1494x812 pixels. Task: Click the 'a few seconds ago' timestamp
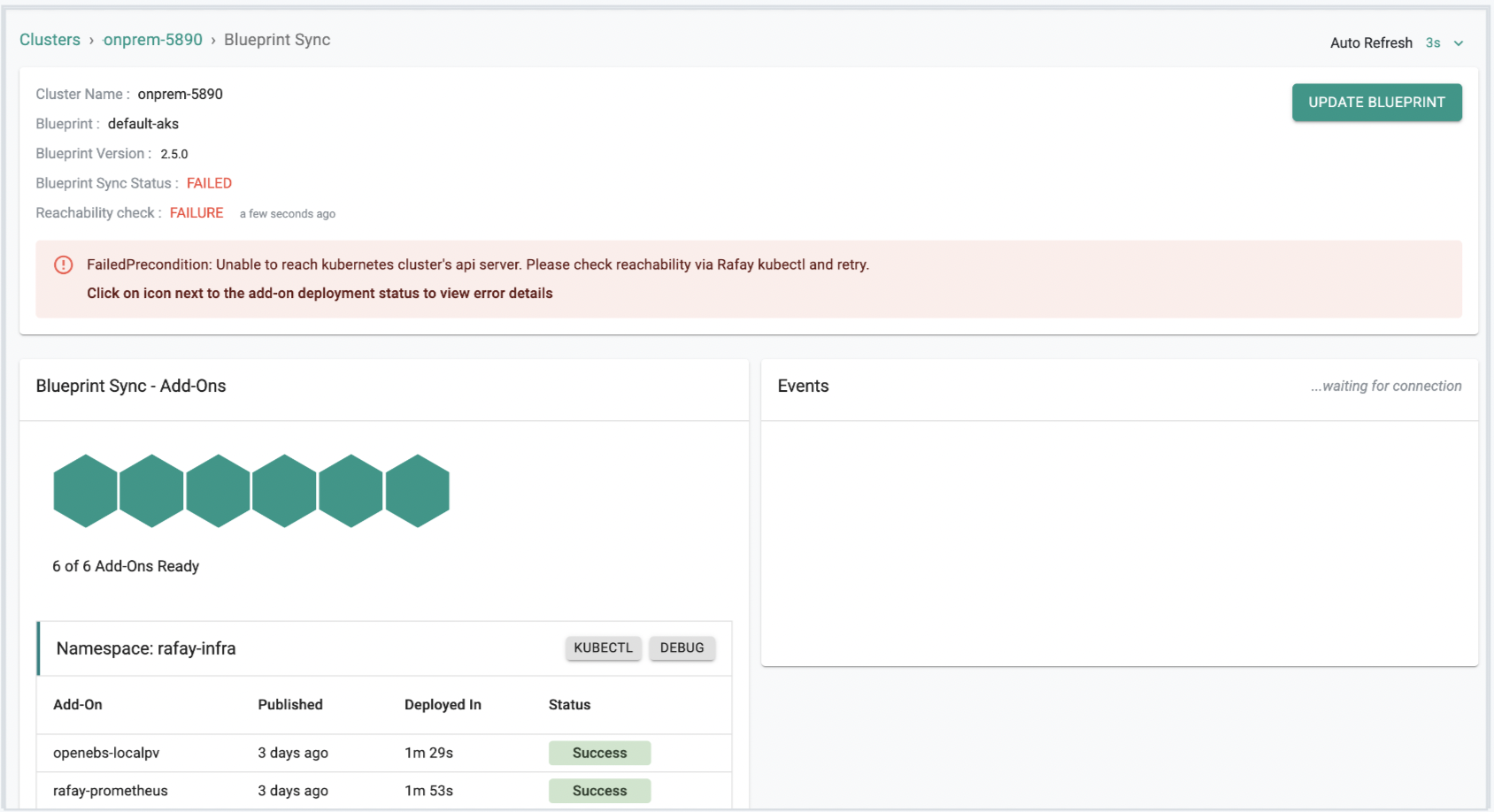point(288,214)
